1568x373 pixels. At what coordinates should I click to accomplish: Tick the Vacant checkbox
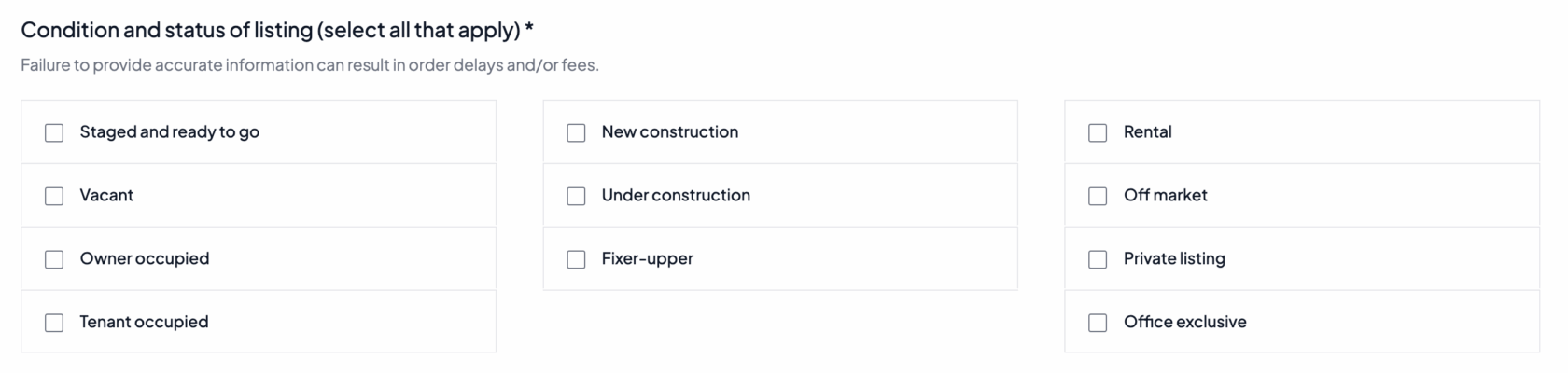[54, 196]
